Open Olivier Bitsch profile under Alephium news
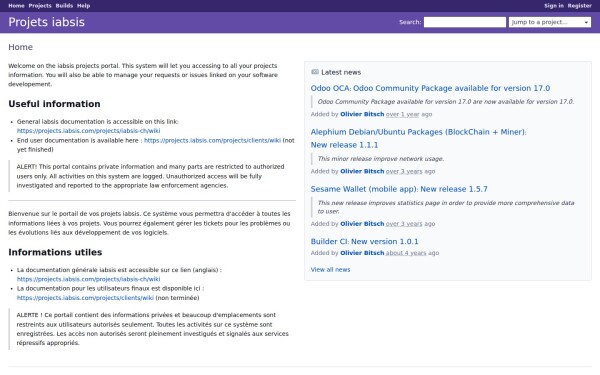 362,171
